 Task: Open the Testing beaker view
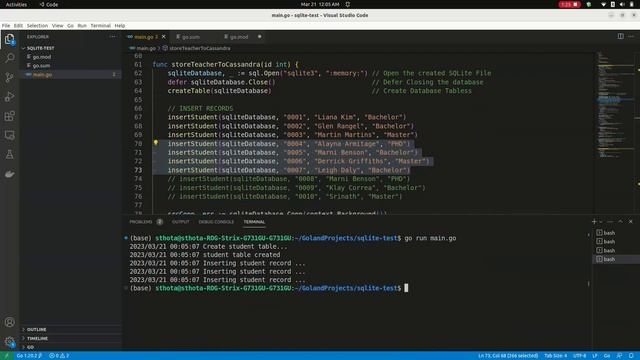(x=9, y=155)
